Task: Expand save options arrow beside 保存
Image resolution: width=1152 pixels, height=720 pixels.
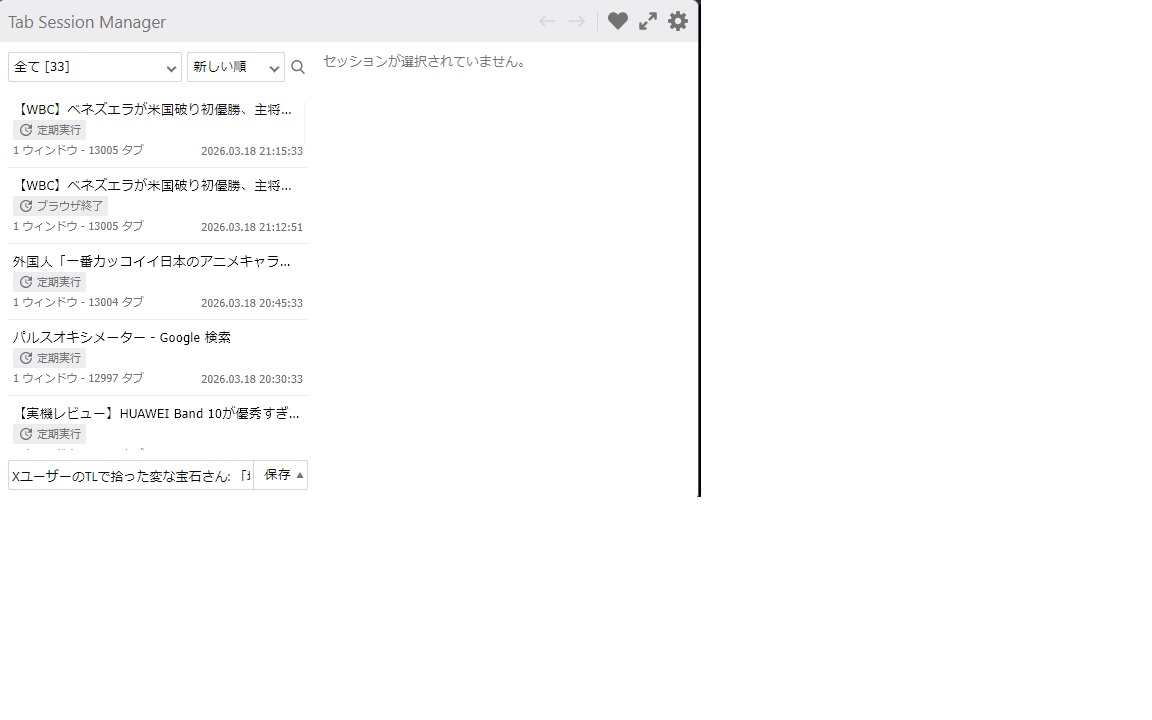Action: (300, 475)
